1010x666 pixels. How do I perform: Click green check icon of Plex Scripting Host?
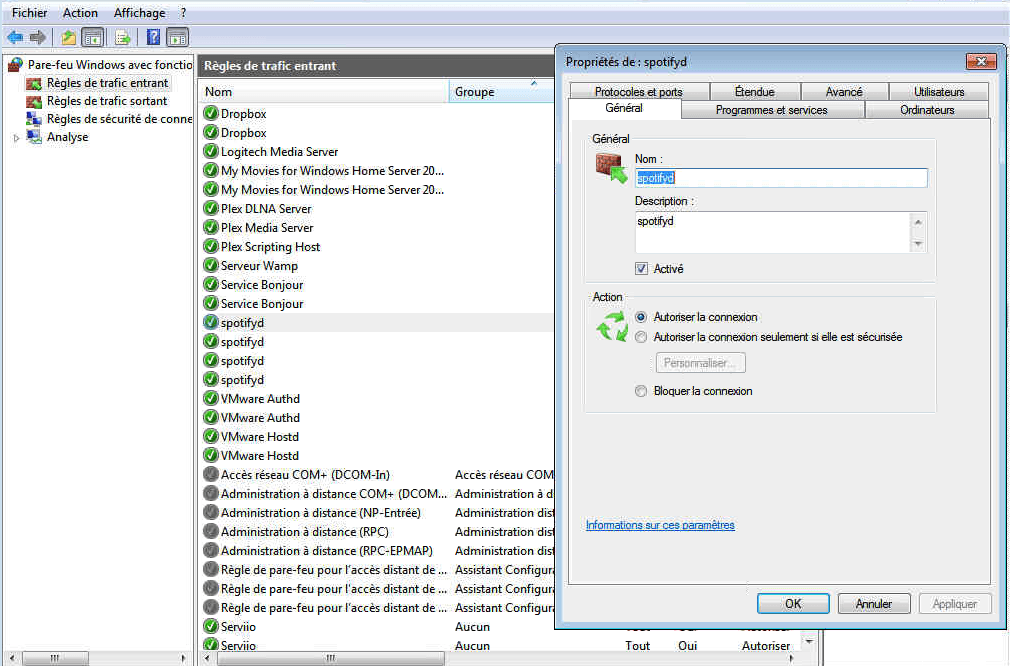[211, 246]
